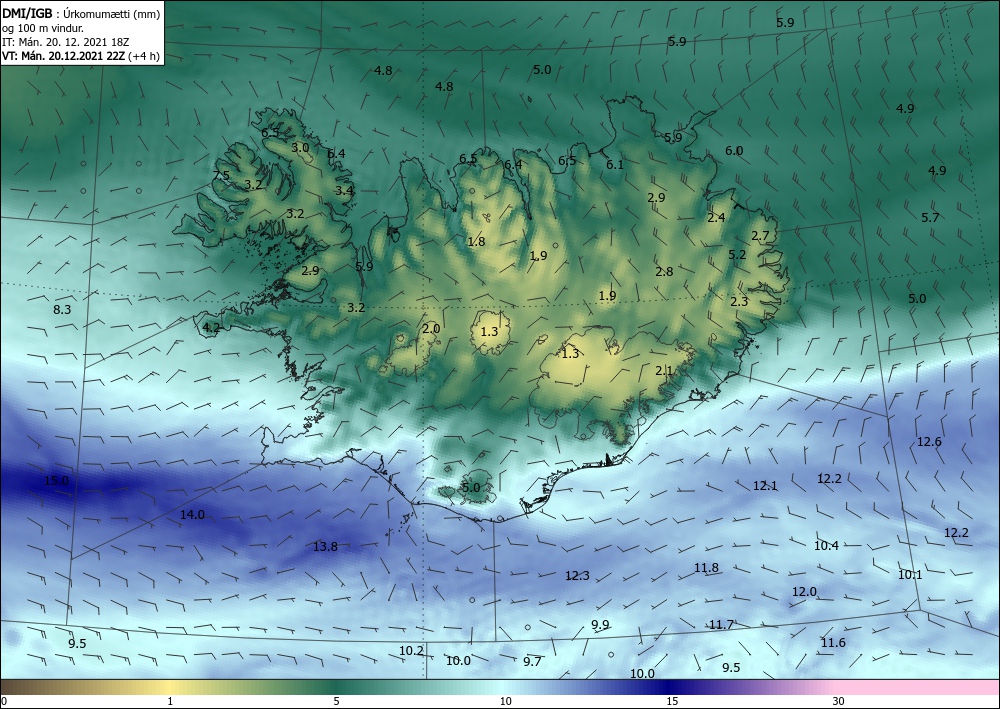Click the 2.4 map value

tap(716, 217)
